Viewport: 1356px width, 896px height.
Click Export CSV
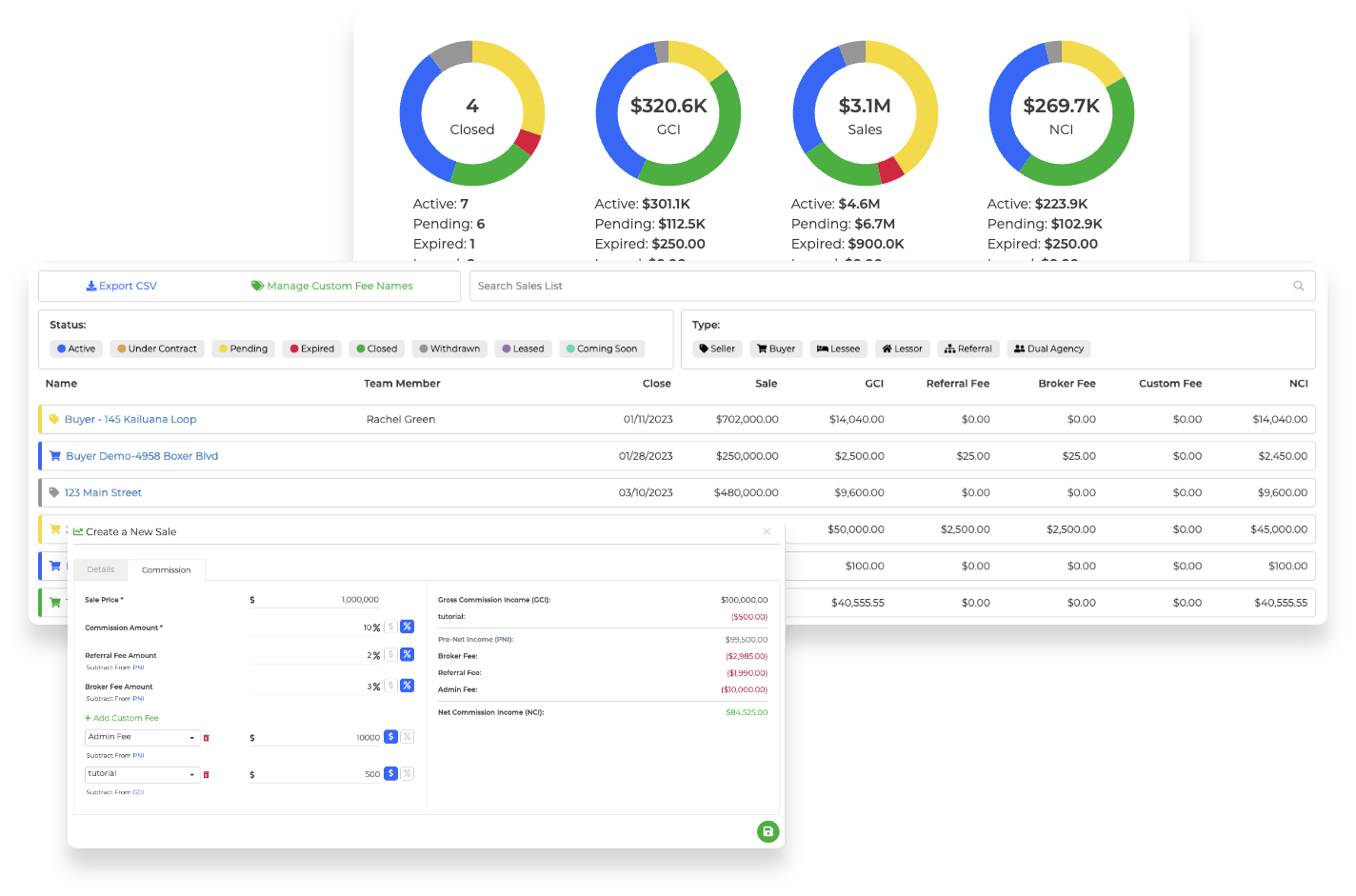[121, 286]
